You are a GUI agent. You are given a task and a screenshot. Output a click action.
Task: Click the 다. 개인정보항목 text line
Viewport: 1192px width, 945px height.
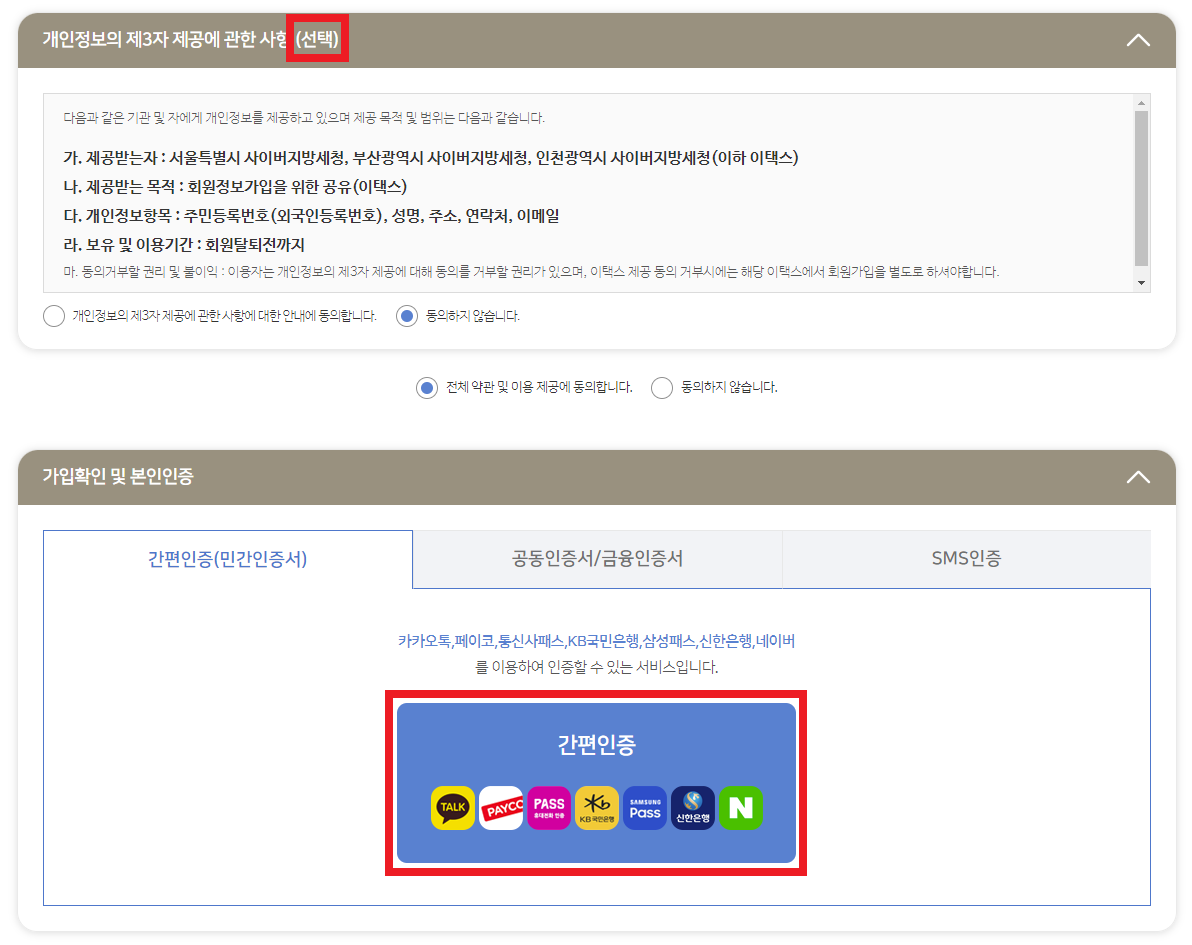tap(311, 216)
